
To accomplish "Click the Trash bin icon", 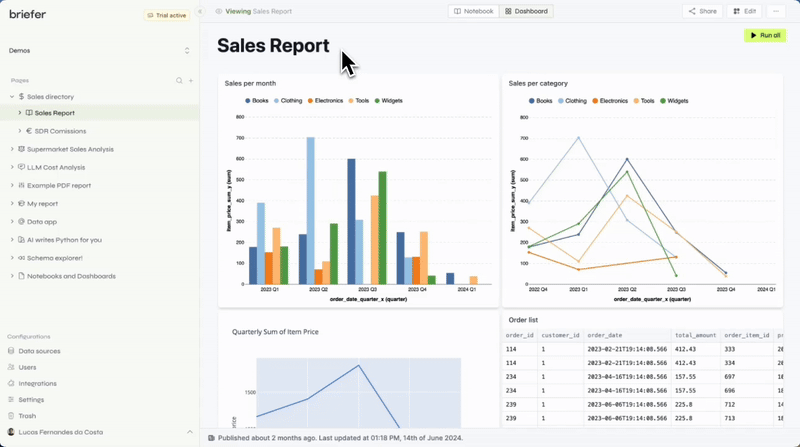I will click(11, 416).
